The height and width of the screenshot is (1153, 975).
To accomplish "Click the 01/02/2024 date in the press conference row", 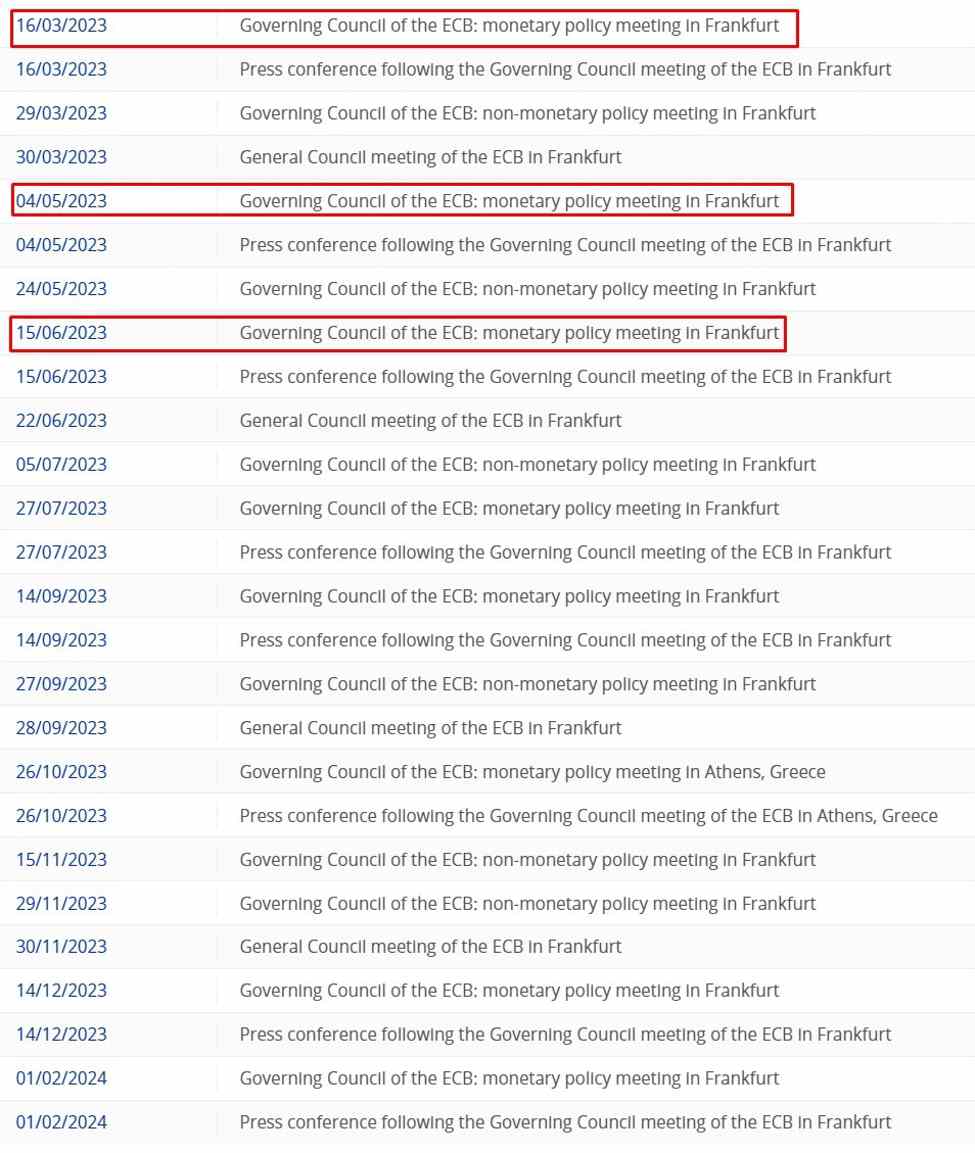I will 61,1122.
